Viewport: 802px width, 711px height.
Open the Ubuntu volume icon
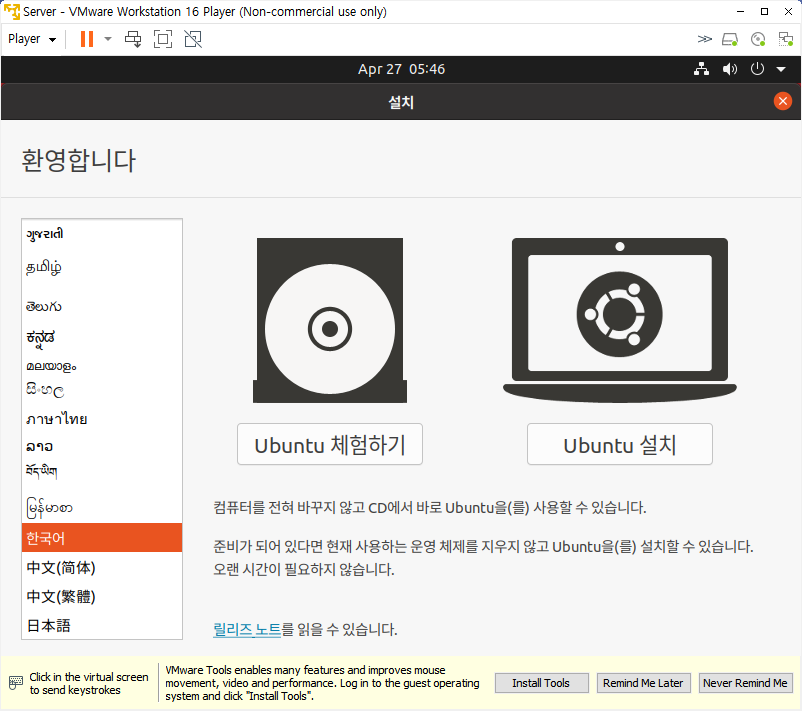(729, 69)
